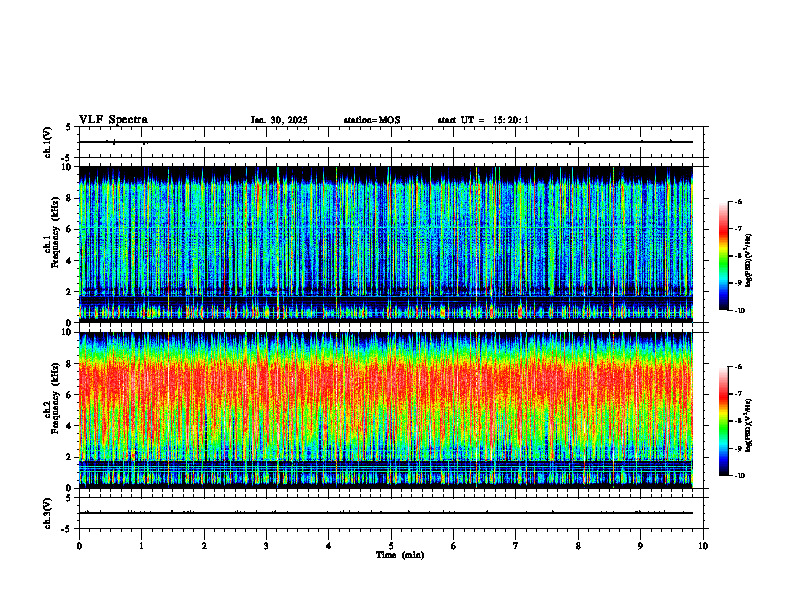This screenshot has width=792, height=612.
Task: Click the "ch.3(V)" waveform axis label
Action: [47, 513]
